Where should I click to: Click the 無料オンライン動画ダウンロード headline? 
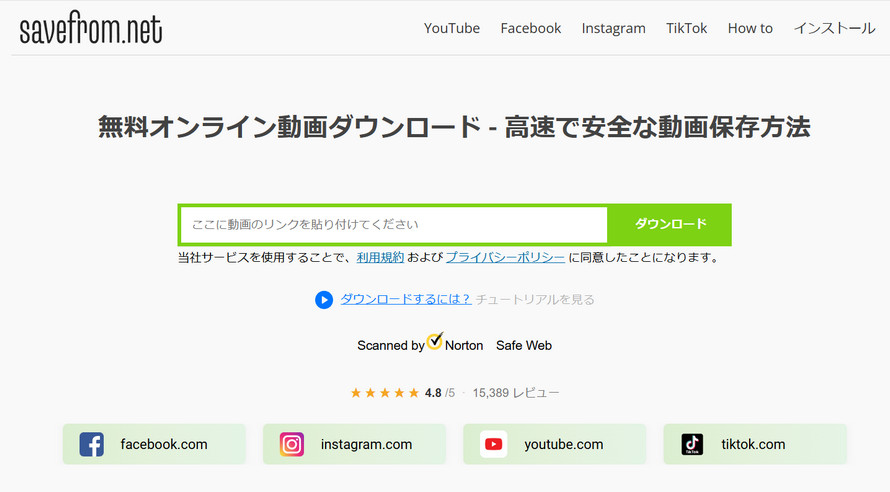click(x=454, y=127)
